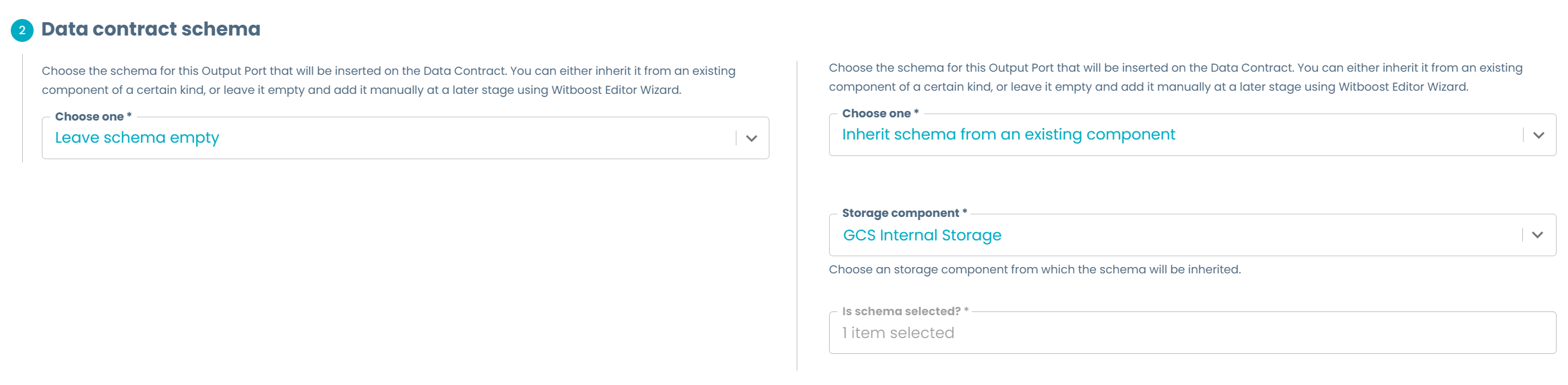Image resolution: width=1568 pixels, height=385 pixels.
Task: Click "Witboost Editor Wizard" in the left description
Action: pos(615,90)
